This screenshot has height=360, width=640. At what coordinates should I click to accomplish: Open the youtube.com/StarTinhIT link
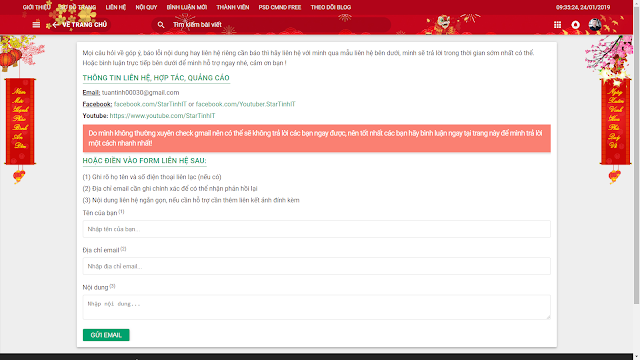click(x=162, y=116)
